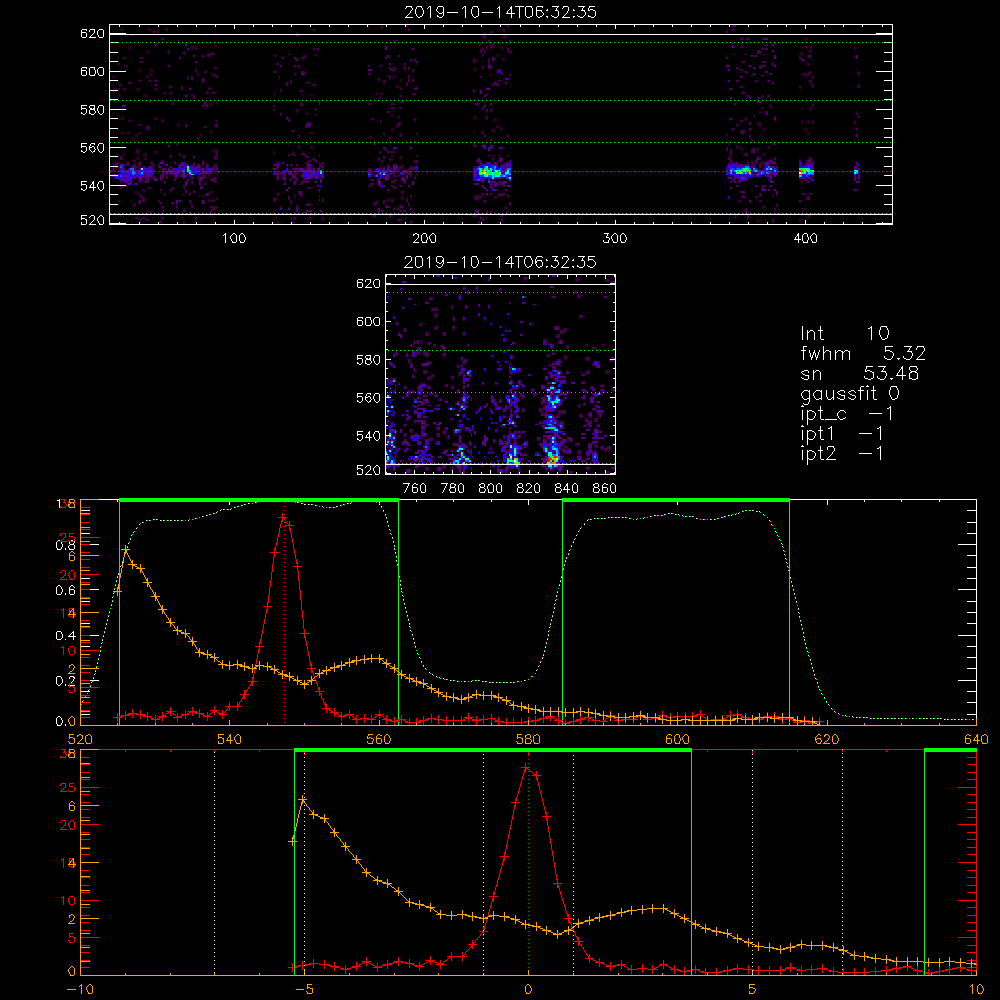
Task: Click x-axis label 760 of the small square image
Action: coord(415,489)
